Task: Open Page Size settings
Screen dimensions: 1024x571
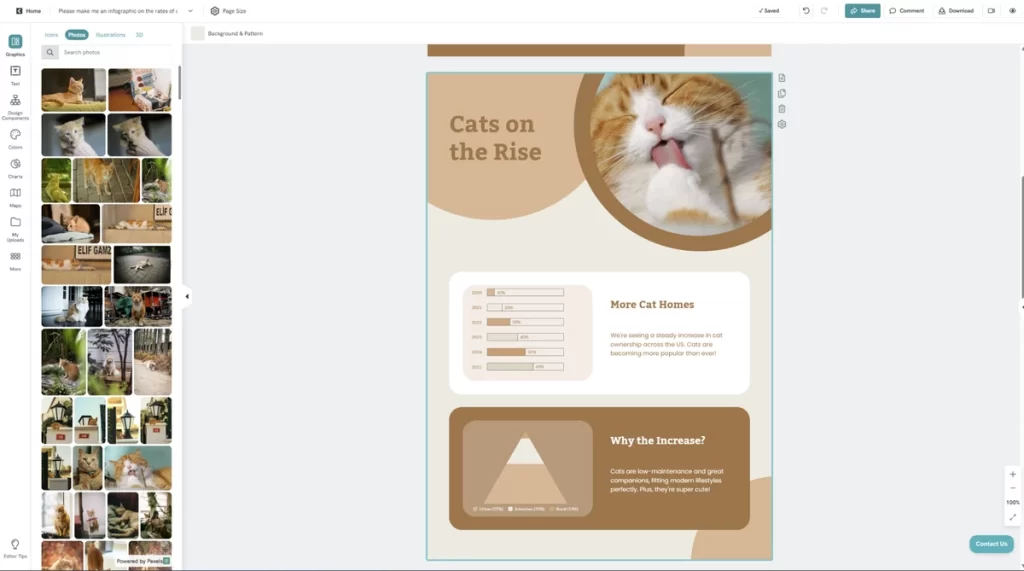Action: [228, 10]
